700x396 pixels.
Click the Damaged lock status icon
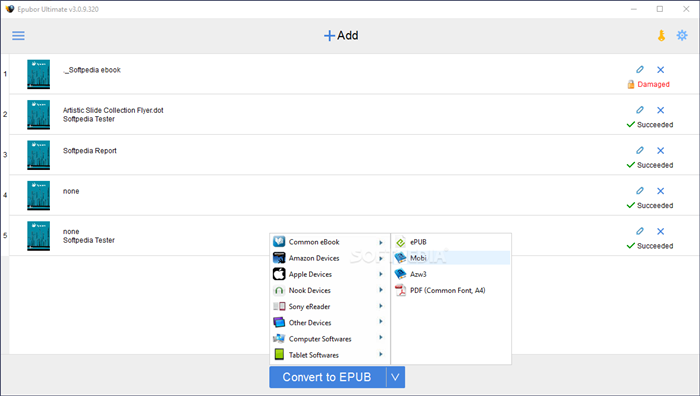[631, 84]
